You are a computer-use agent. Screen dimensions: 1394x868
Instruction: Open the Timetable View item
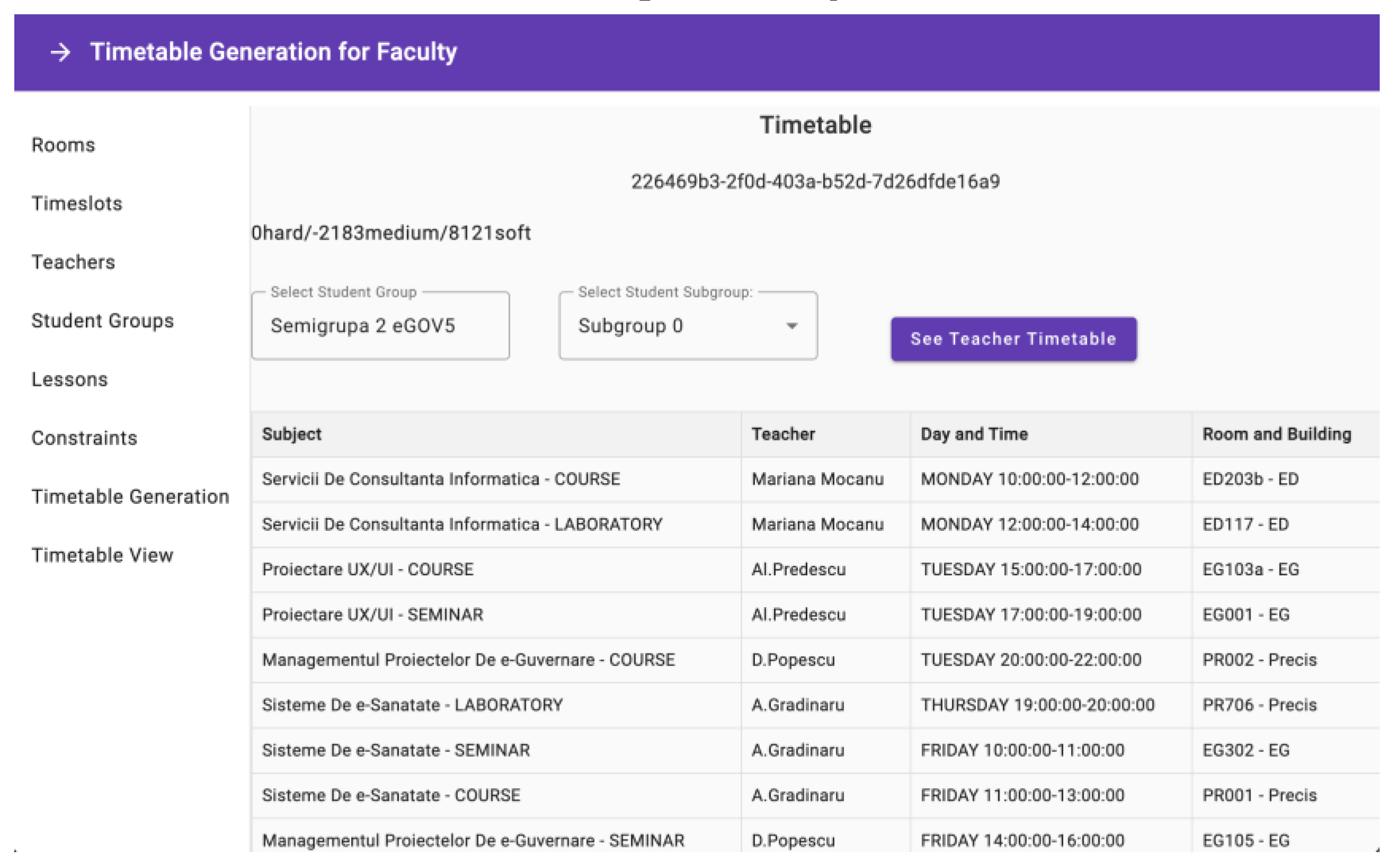point(102,555)
